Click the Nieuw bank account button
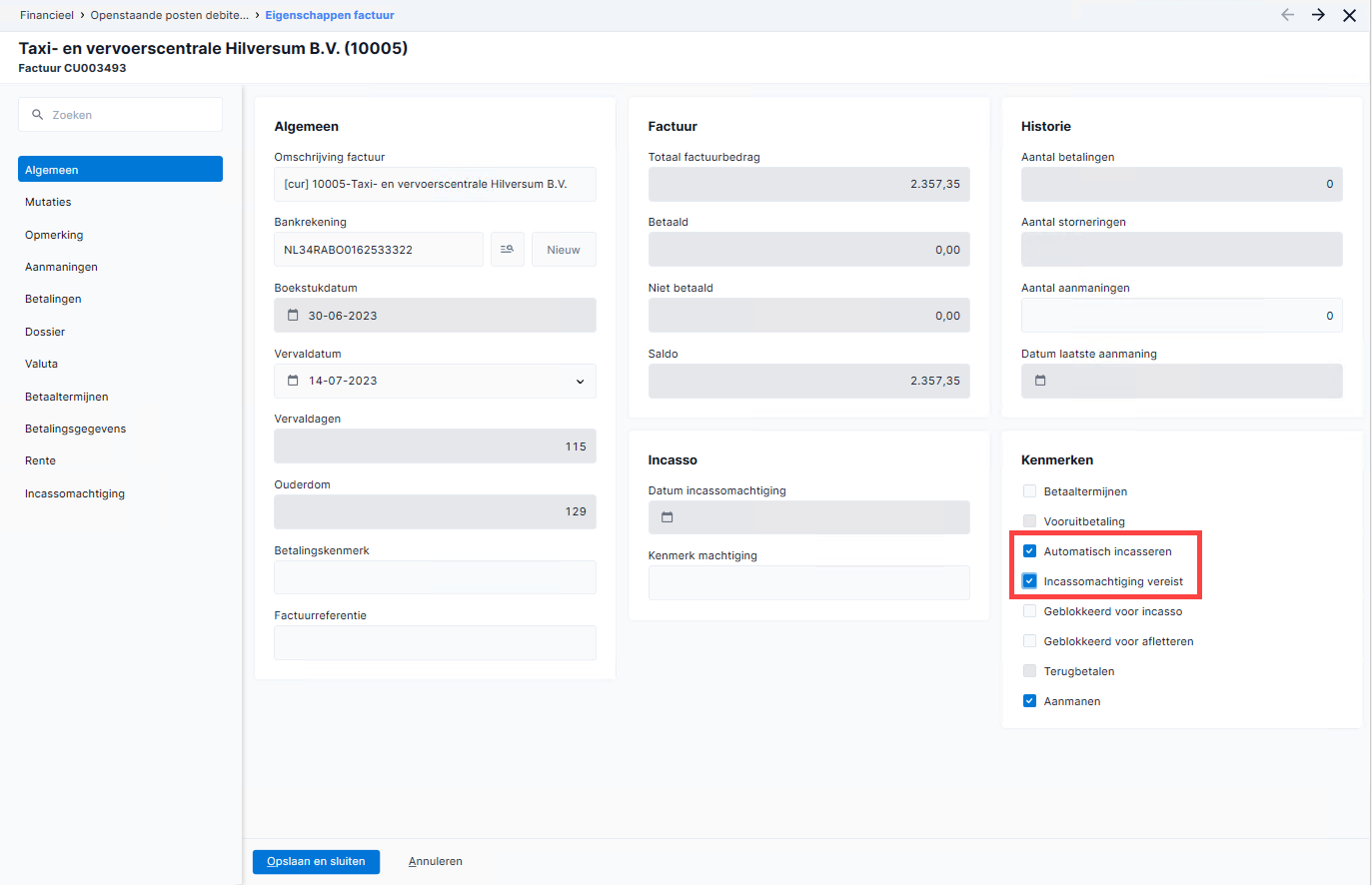This screenshot has height=885, width=1372. click(564, 250)
